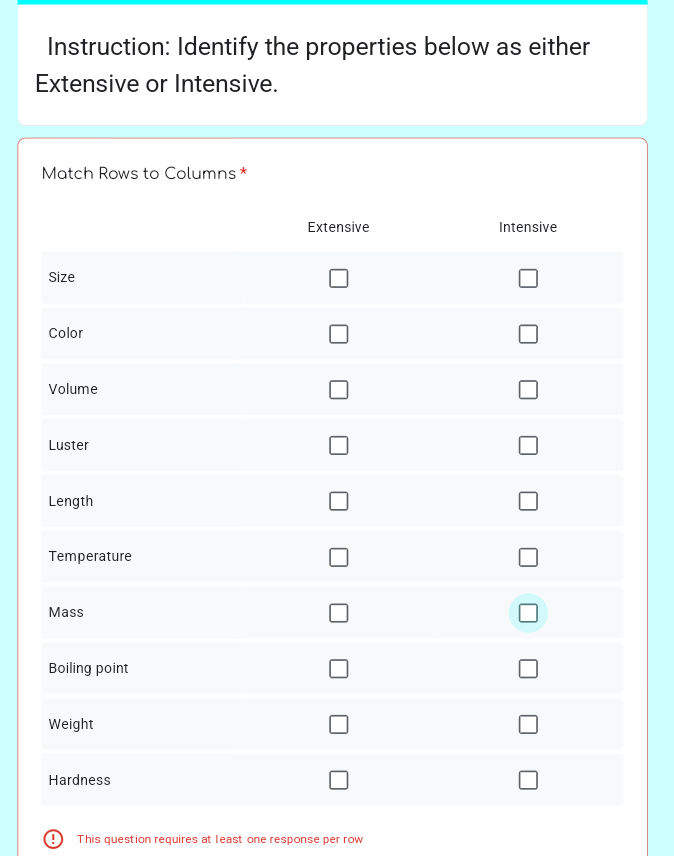Screen dimensions: 674x856
Task: Select Extensive checkbox for Volume
Action: [339, 390]
